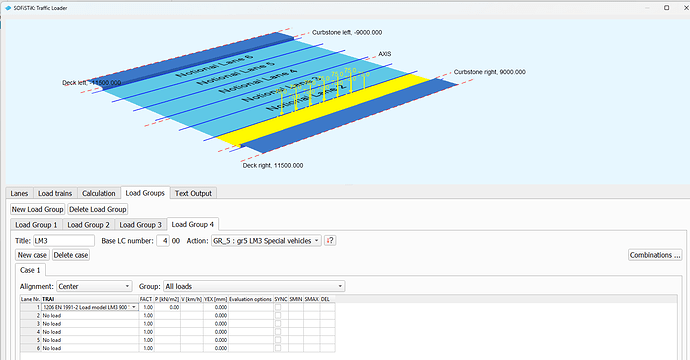Select the Load Group 2 tab
This screenshot has height=360, width=690.
pos(88,225)
